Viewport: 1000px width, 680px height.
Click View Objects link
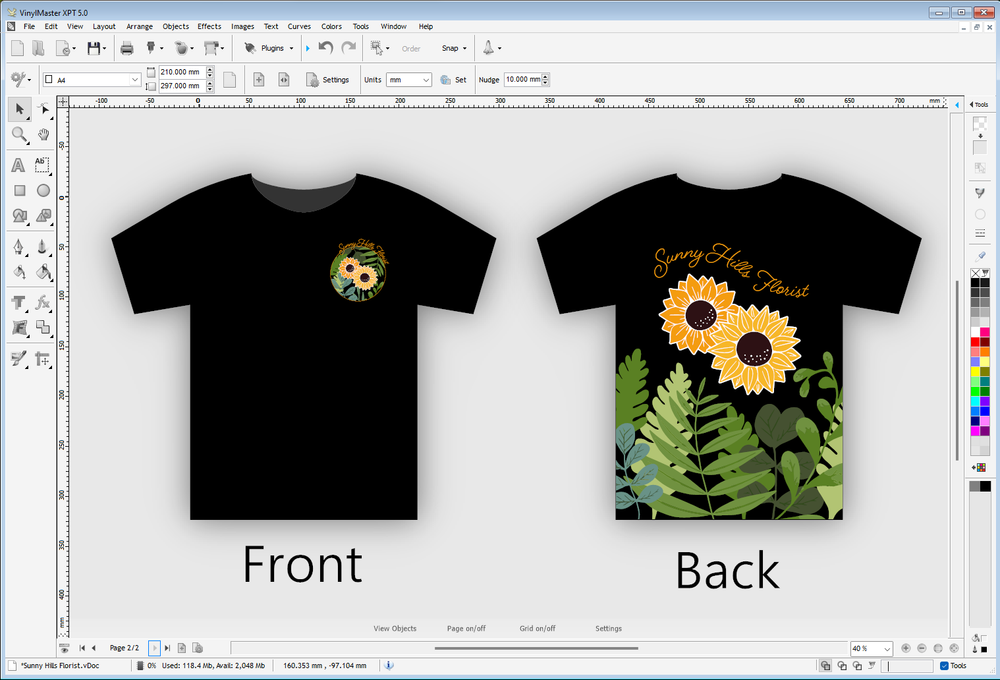coord(395,628)
